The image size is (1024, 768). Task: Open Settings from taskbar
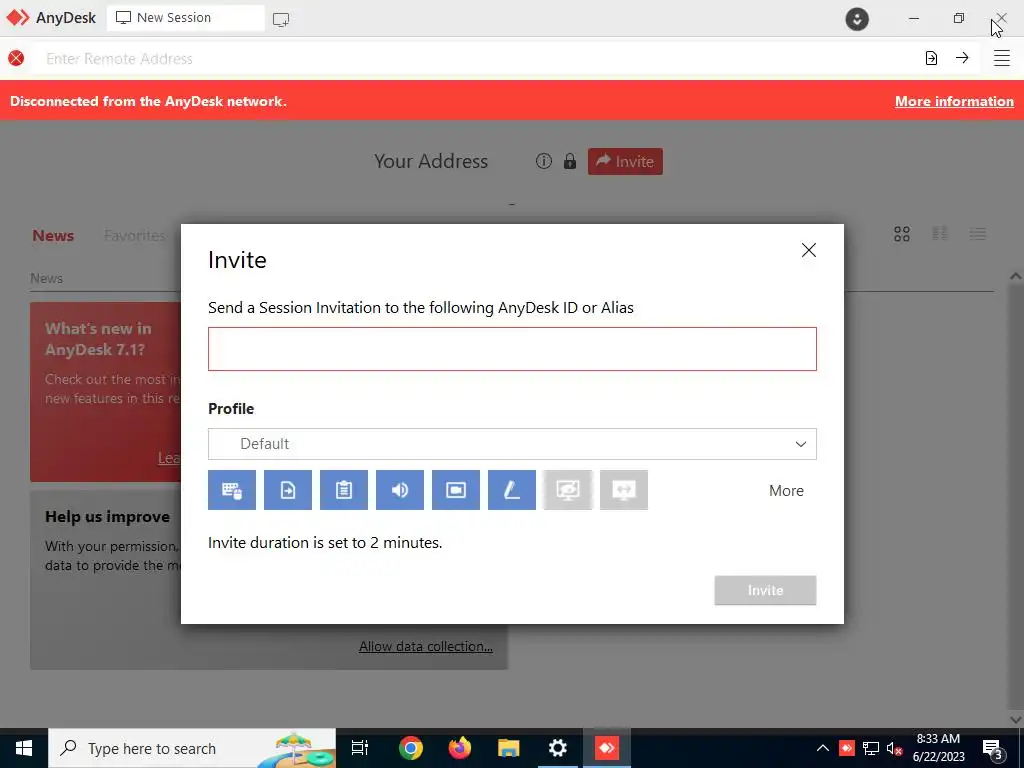558,748
